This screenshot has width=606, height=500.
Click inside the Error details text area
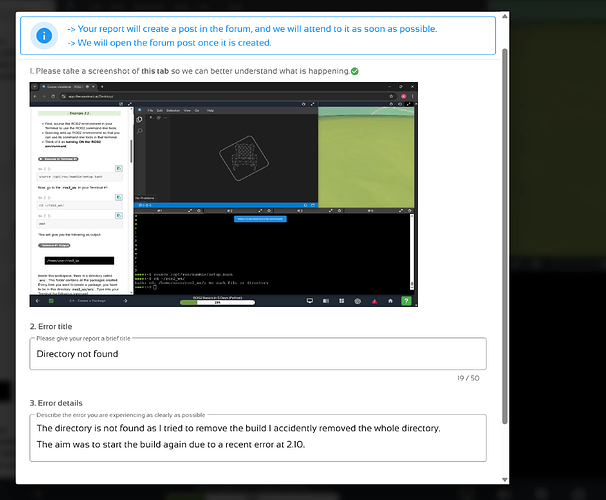pyautogui.click(x=258, y=438)
